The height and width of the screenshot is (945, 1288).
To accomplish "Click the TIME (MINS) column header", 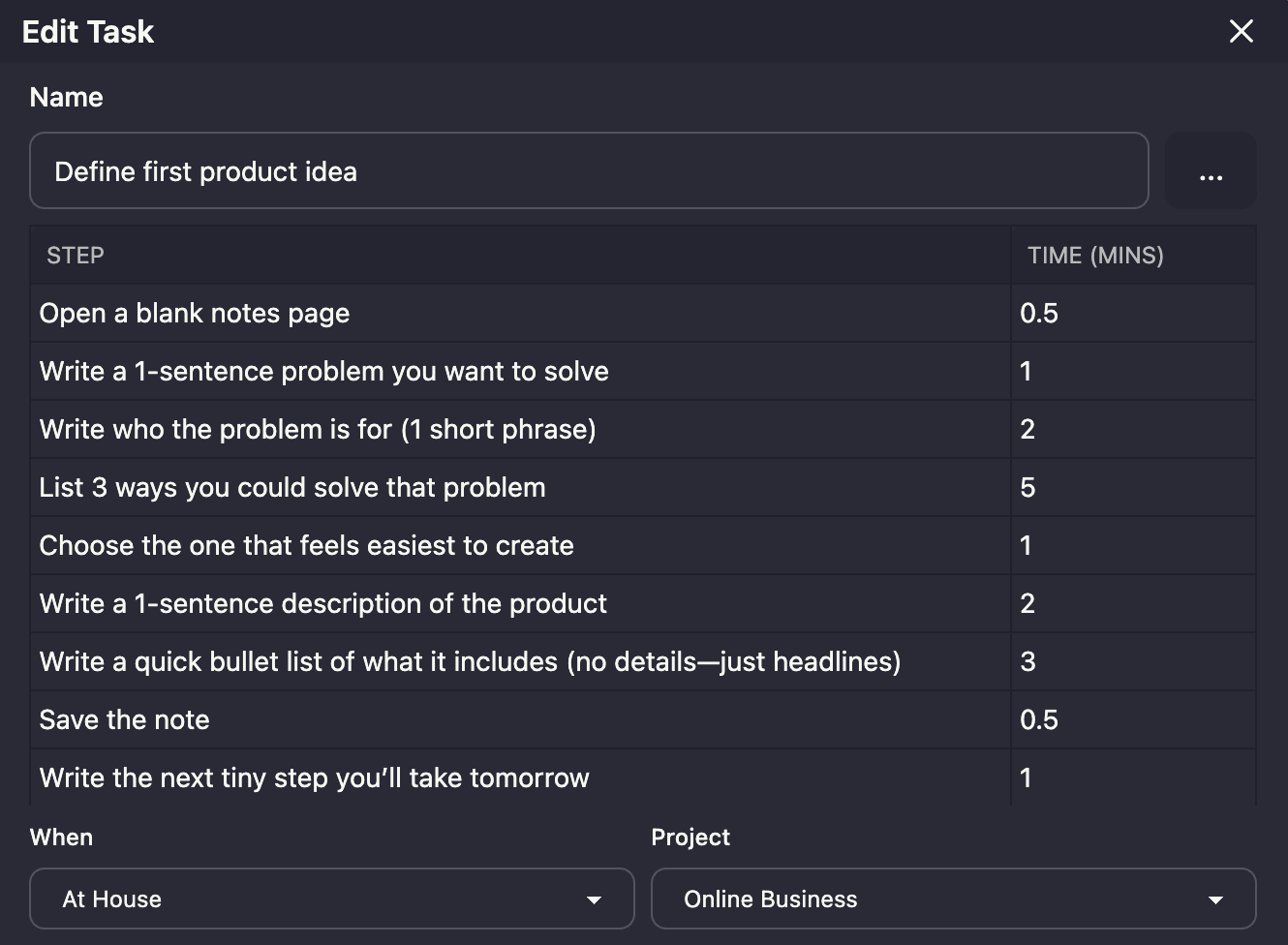I will [1095, 256].
